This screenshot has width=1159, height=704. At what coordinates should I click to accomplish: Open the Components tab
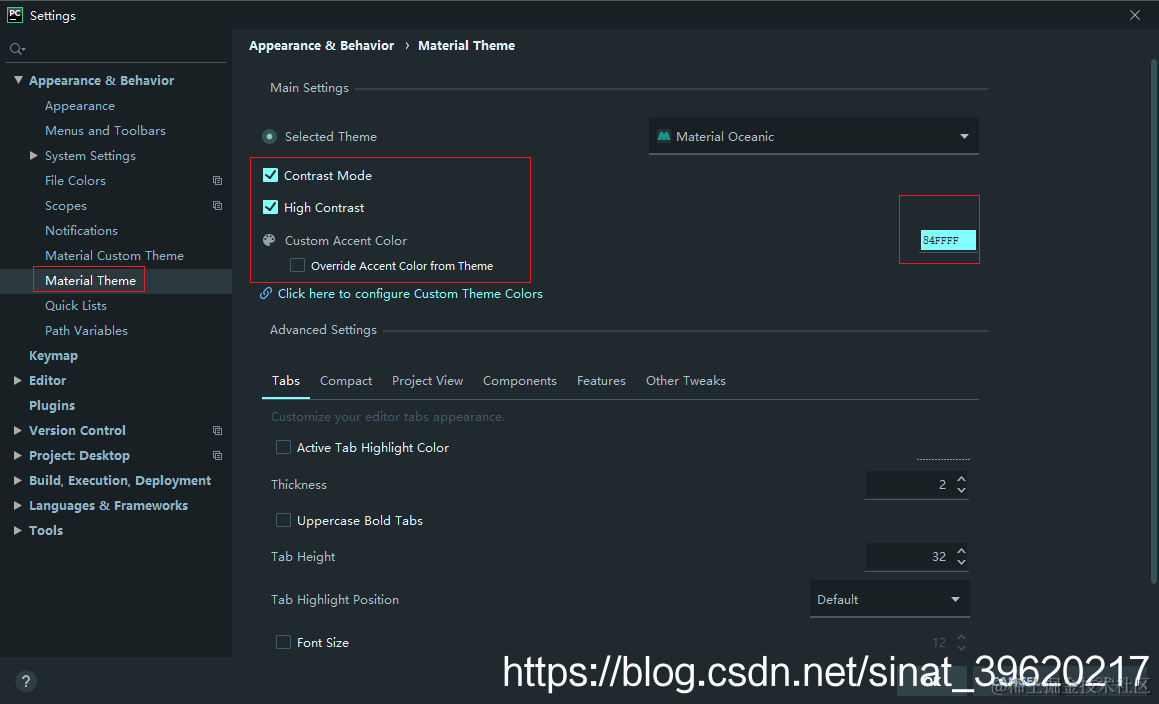click(x=520, y=381)
